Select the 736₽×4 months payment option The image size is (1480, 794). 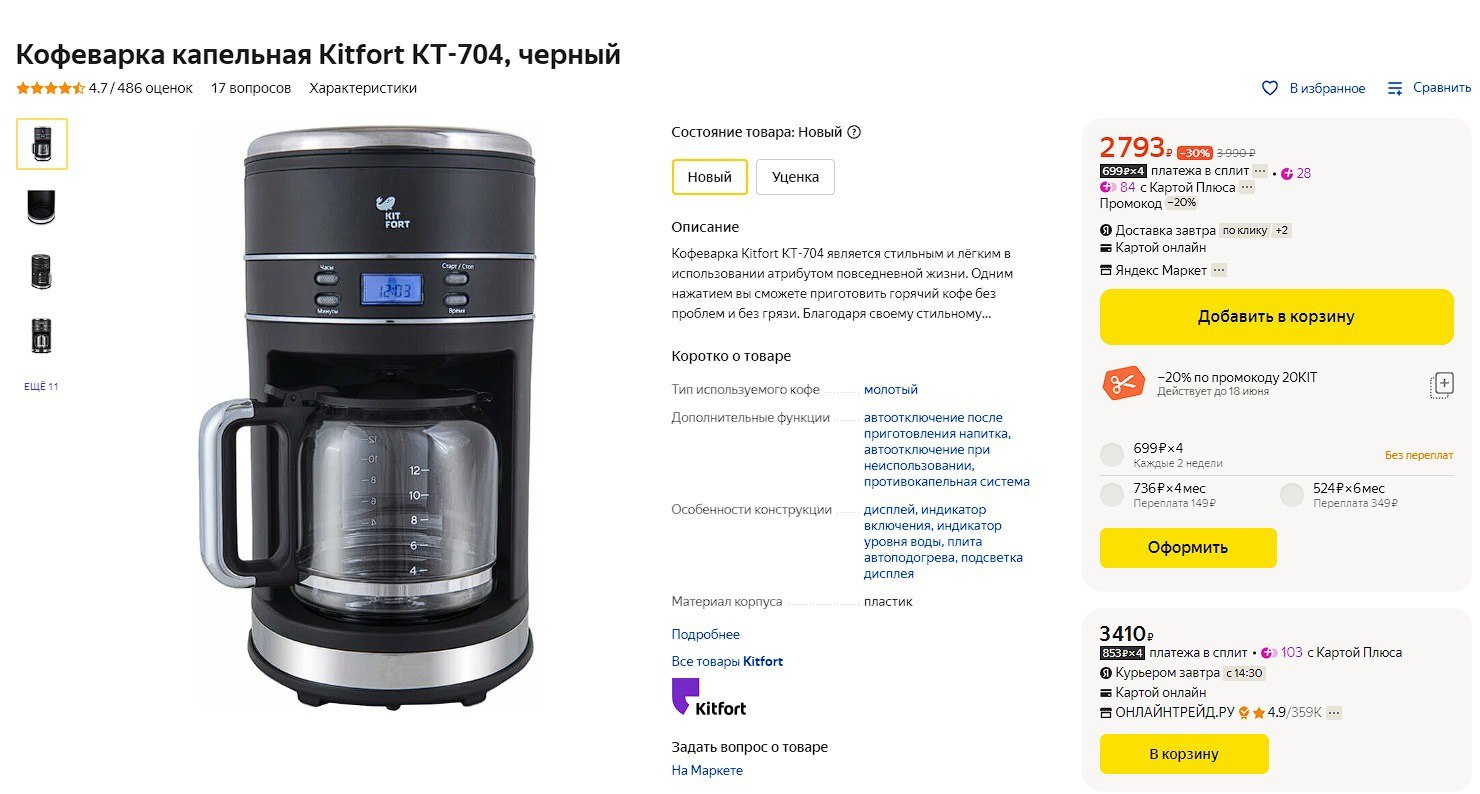click(x=1112, y=495)
